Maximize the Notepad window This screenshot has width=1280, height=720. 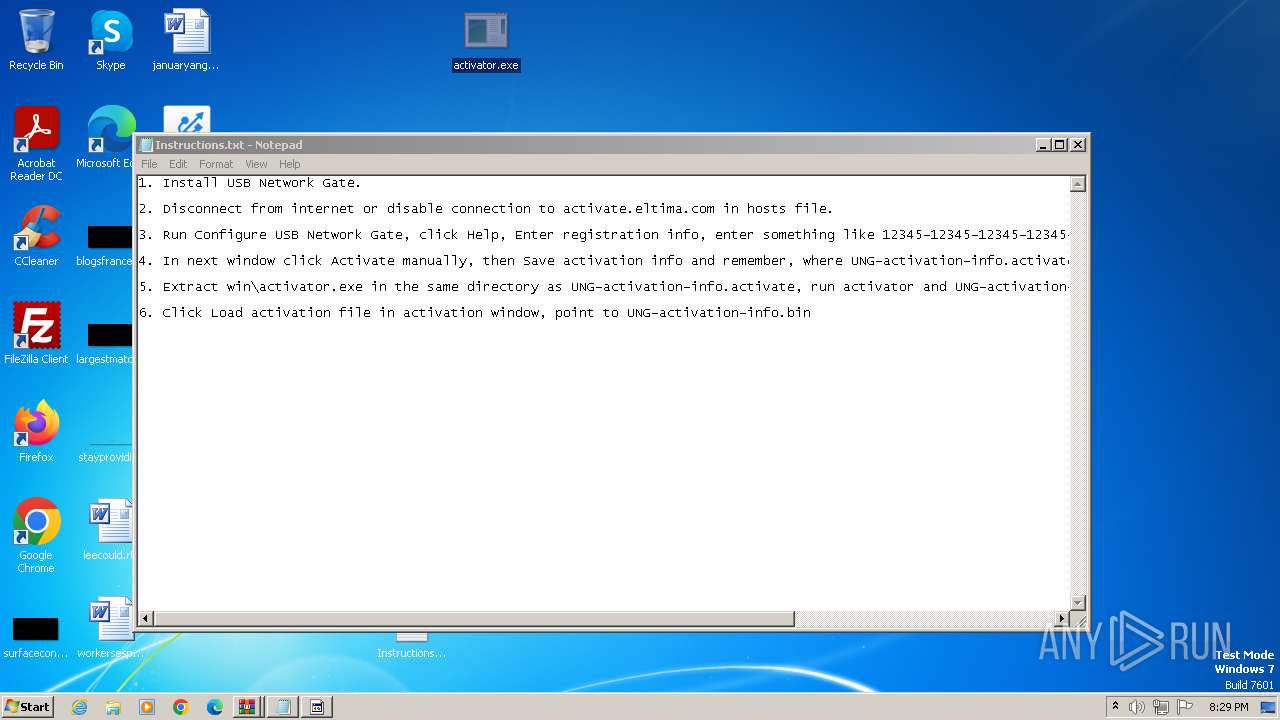pos(1060,145)
